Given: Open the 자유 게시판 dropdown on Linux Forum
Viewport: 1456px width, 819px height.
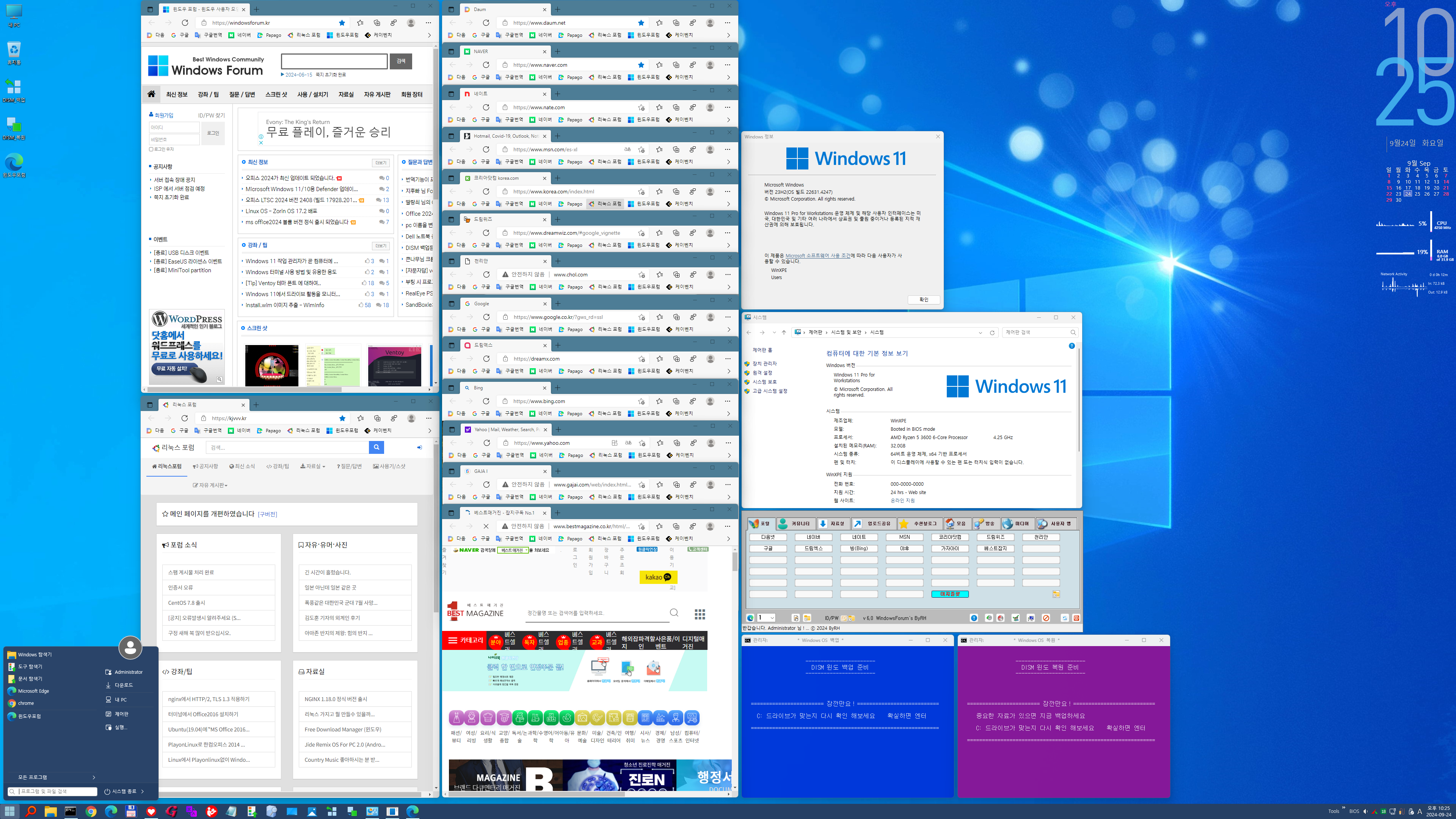Looking at the screenshot, I should click(210, 485).
